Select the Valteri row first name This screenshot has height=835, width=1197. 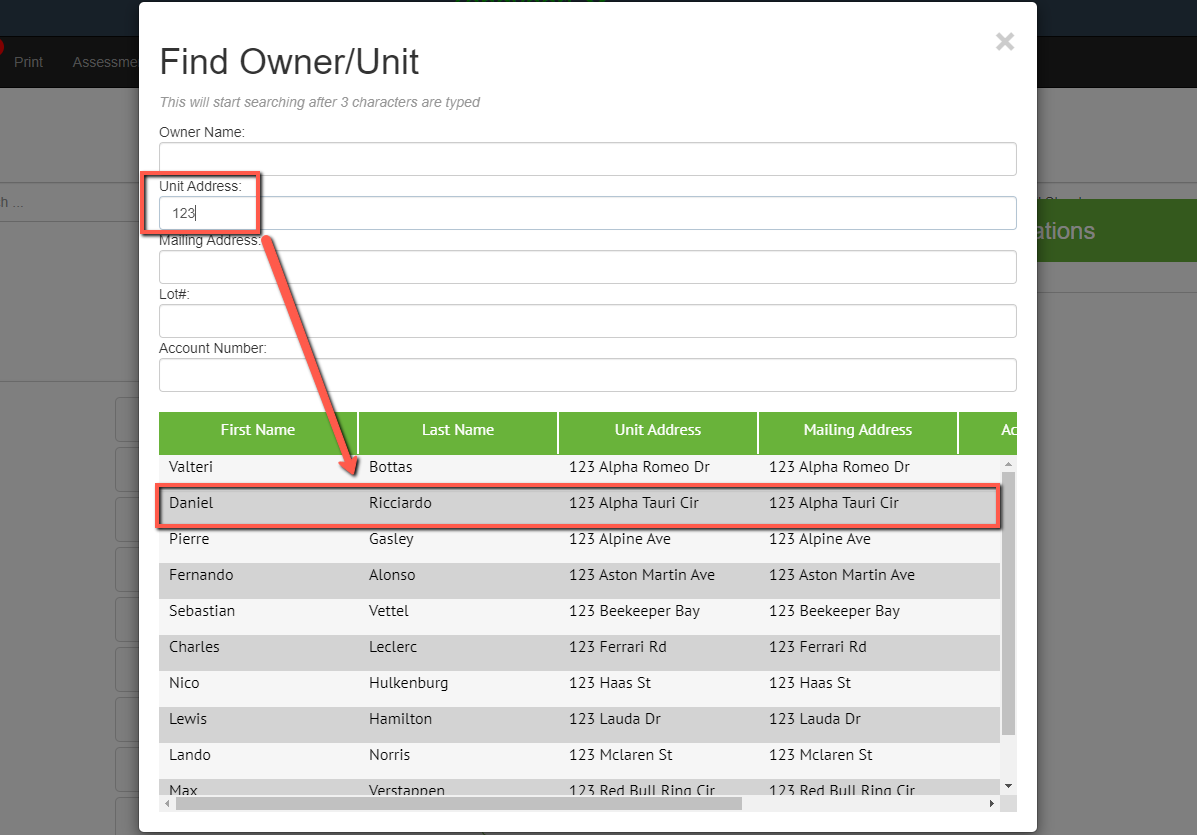tap(191, 466)
